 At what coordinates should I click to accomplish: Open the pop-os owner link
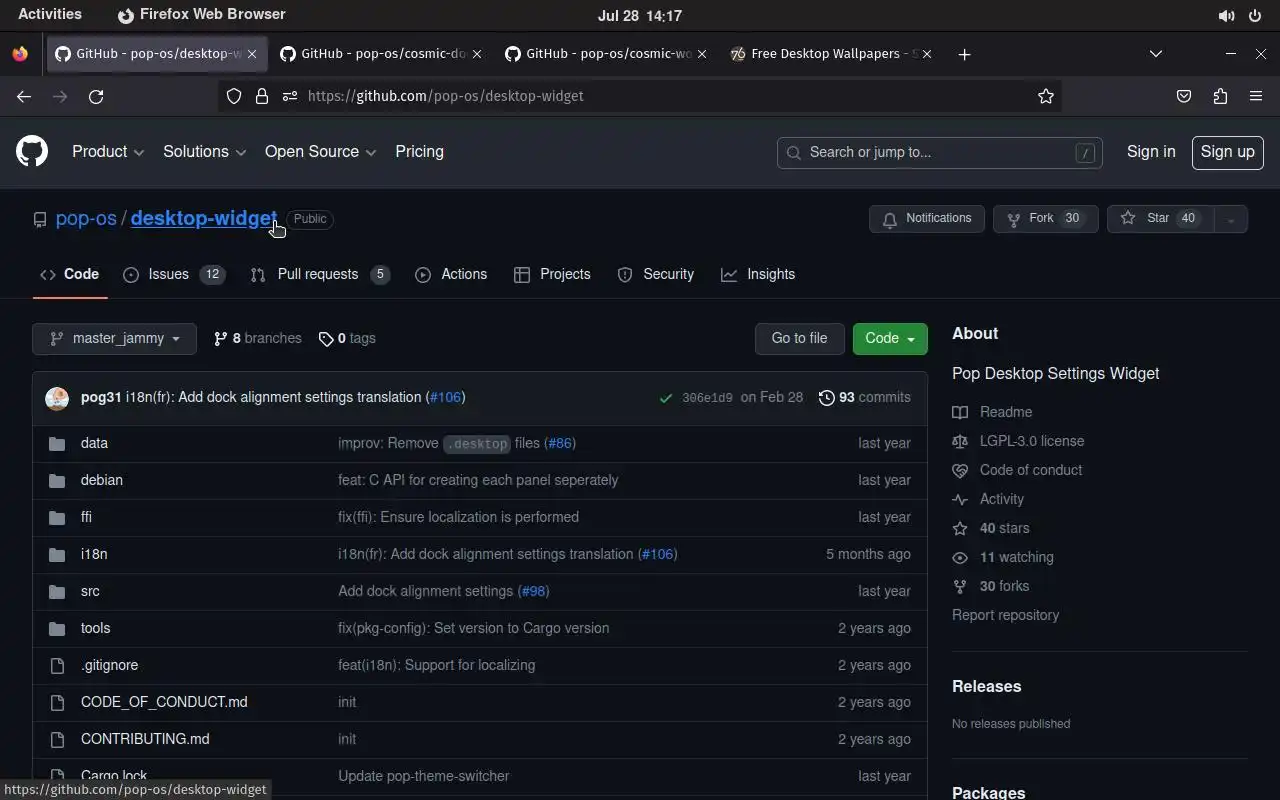point(86,219)
